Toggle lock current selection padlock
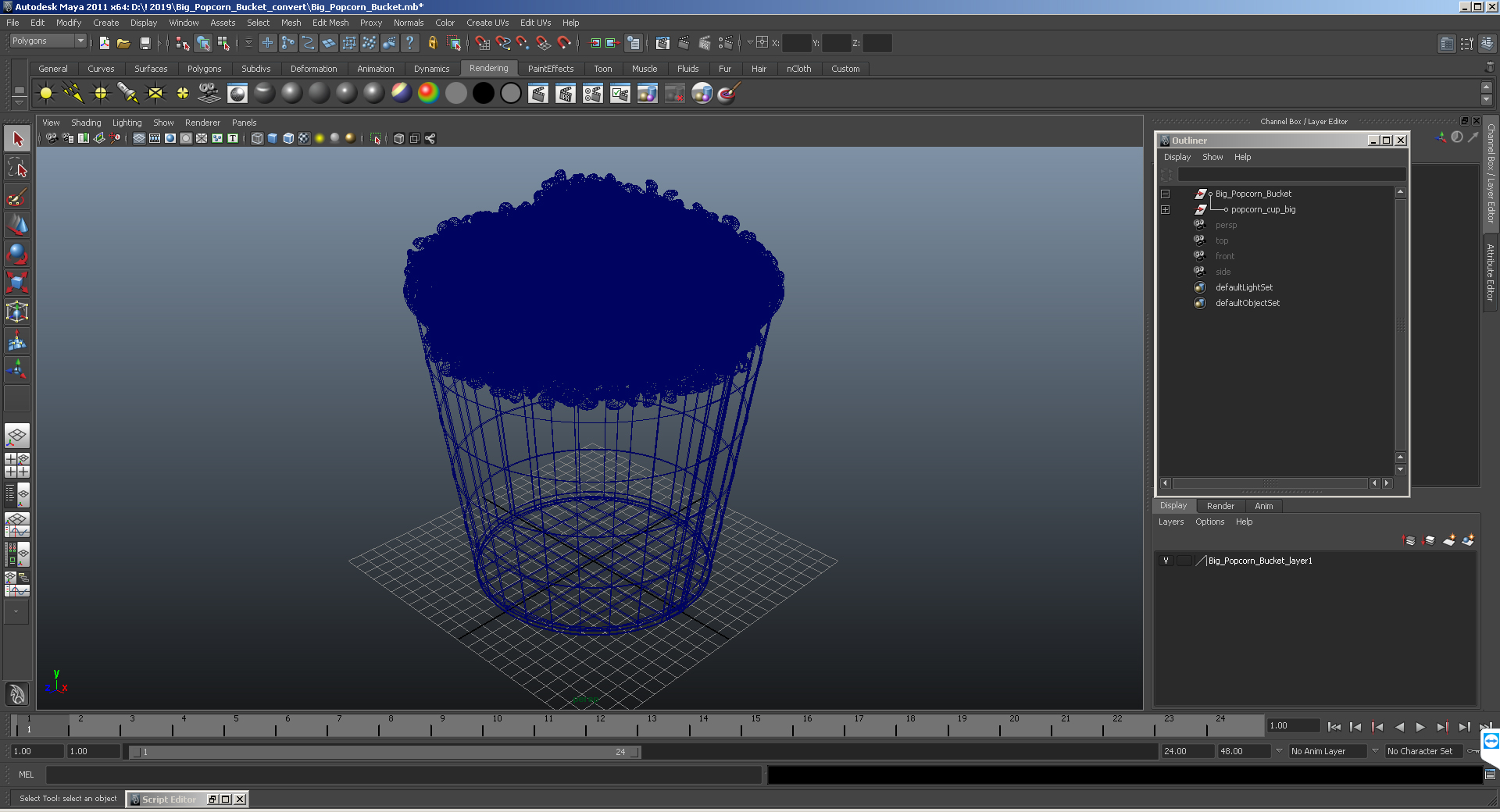1500x812 pixels. pyautogui.click(x=433, y=43)
